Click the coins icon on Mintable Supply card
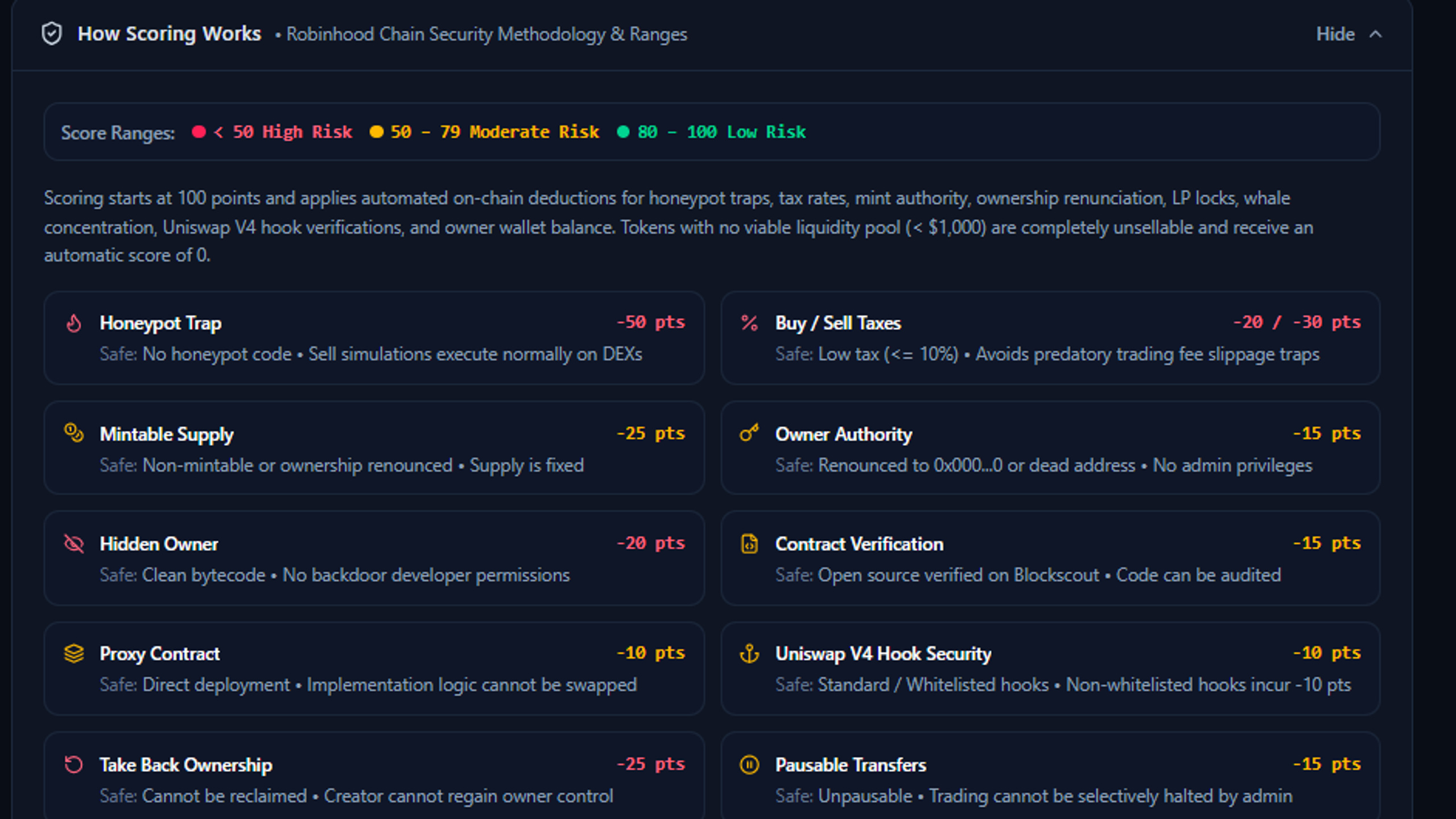This screenshot has width=1456, height=819. click(74, 433)
